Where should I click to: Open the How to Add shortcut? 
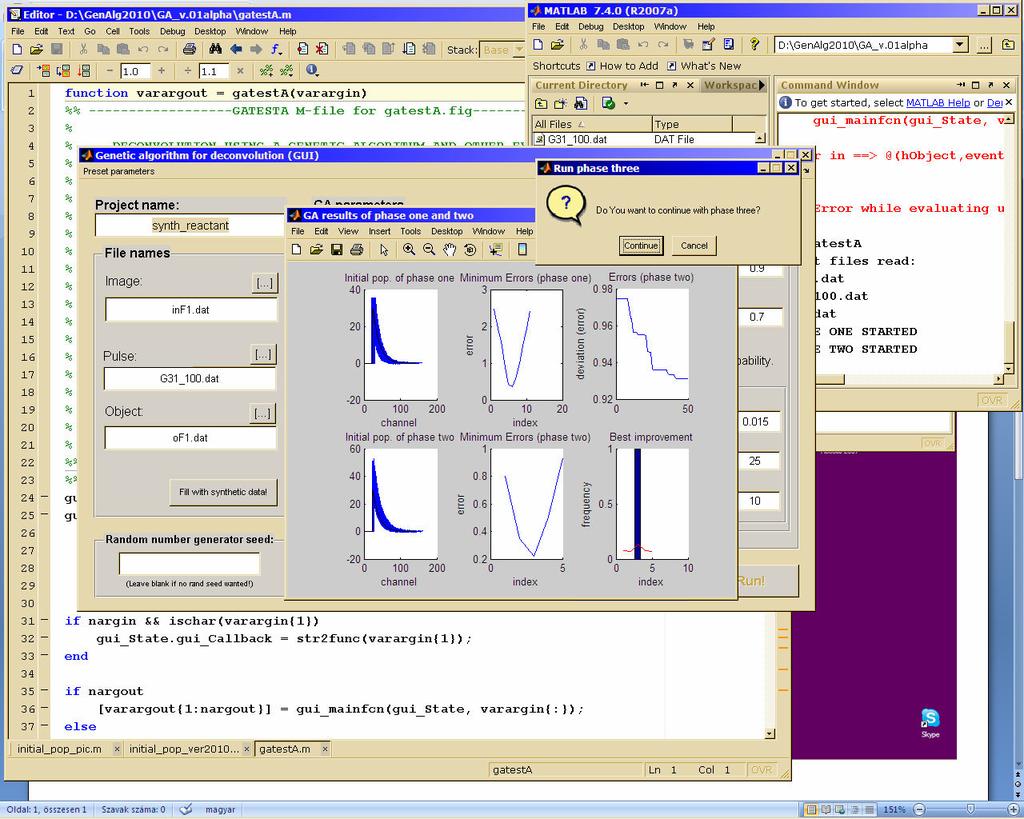pos(622,66)
